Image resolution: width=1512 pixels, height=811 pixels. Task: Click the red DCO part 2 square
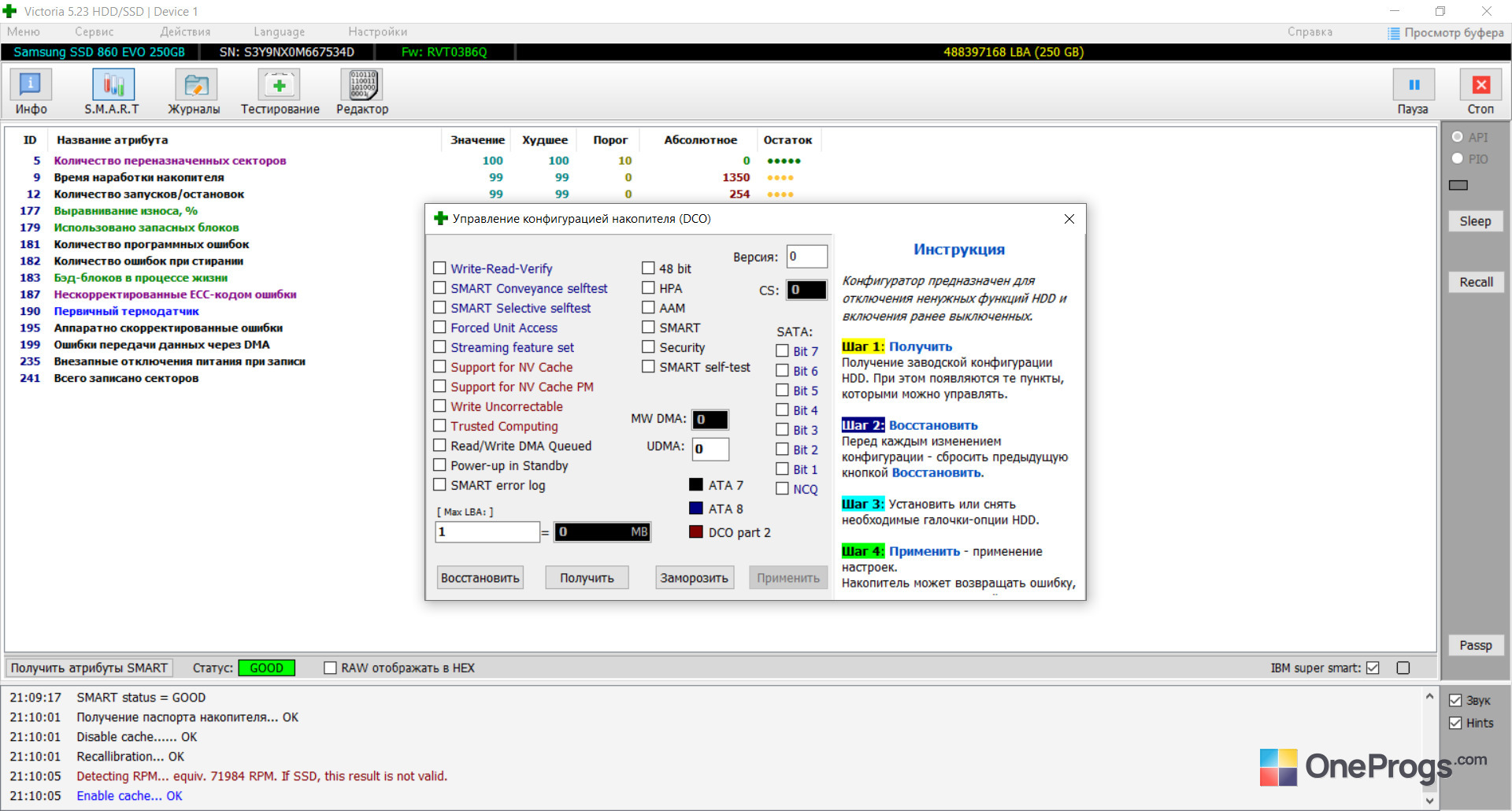tap(696, 532)
